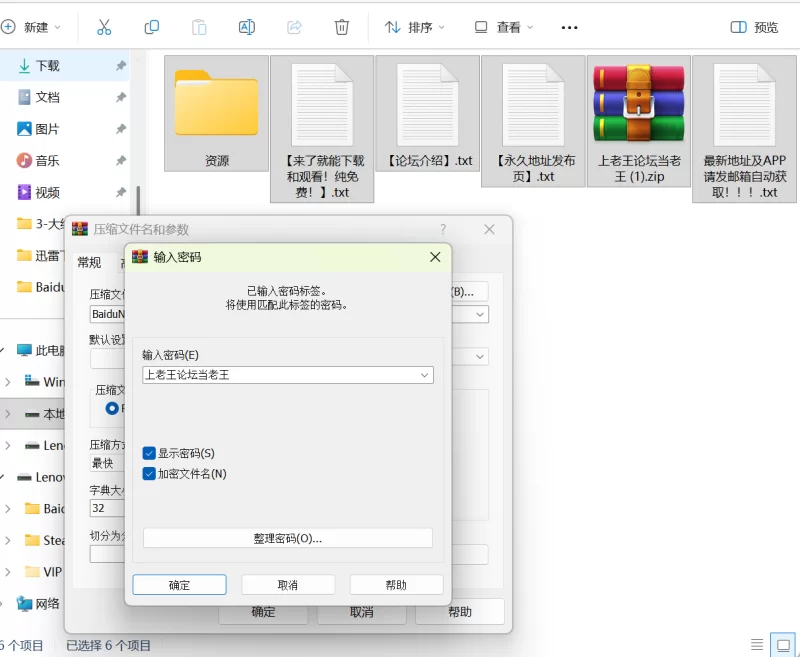Expand the VIP folder tree node
The height and width of the screenshot is (657, 800).
(x=8, y=572)
